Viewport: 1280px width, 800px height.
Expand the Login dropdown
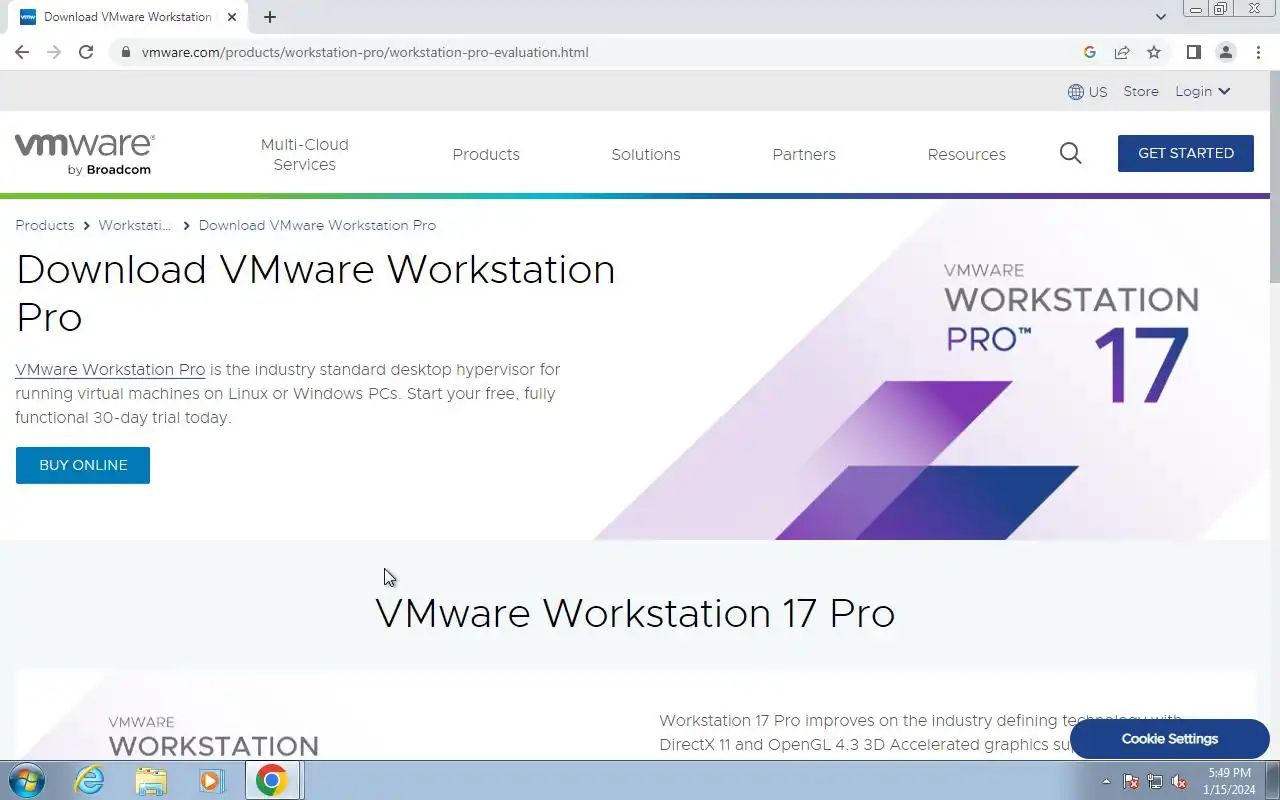pyautogui.click(x=1202, y=91)
